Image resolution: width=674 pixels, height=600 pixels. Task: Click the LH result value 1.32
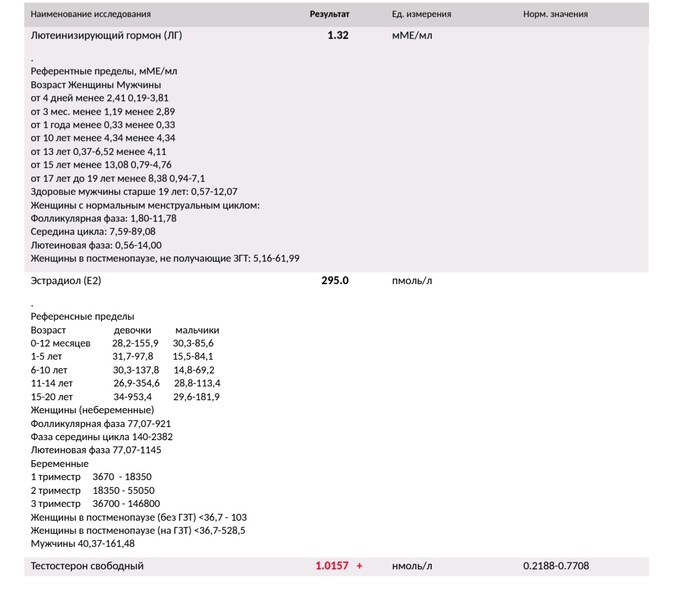tap(337, 35)
